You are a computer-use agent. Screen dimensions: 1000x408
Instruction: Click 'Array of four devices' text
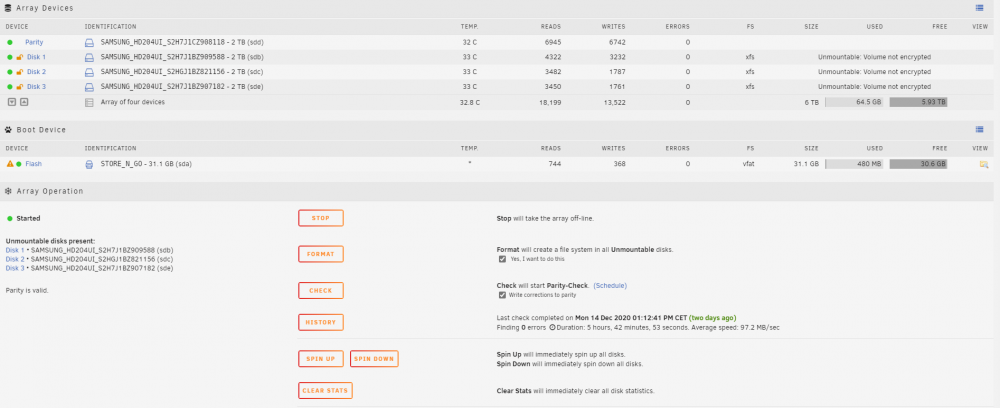(133, 102)
